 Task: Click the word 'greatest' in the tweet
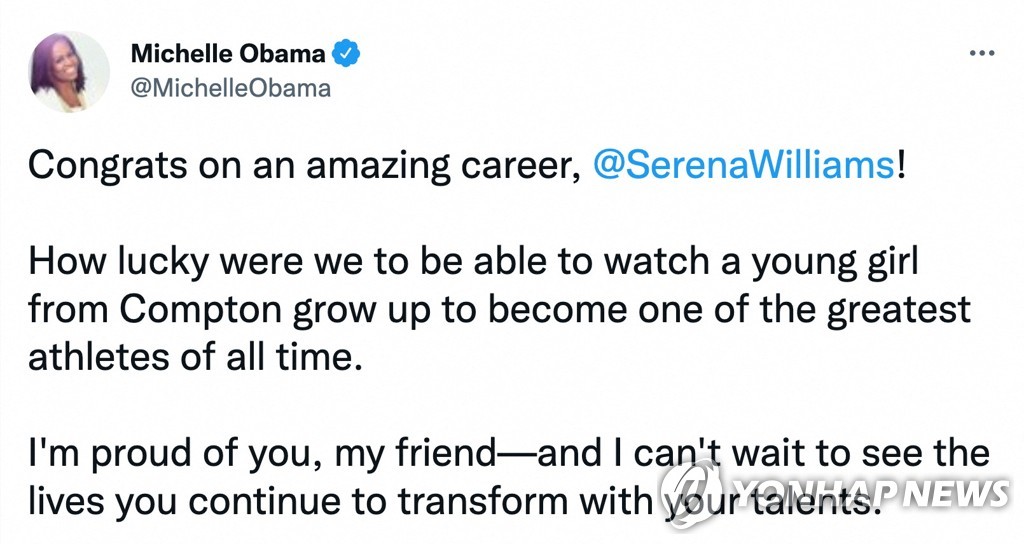pos(899,311)
